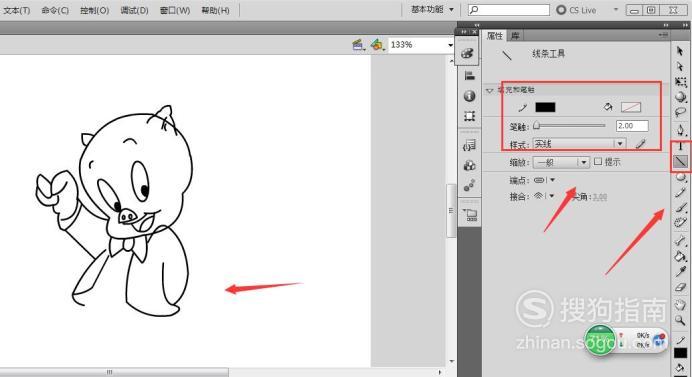Select the Lasso tool
Screen dimensions: 692x377
[680, 112]
